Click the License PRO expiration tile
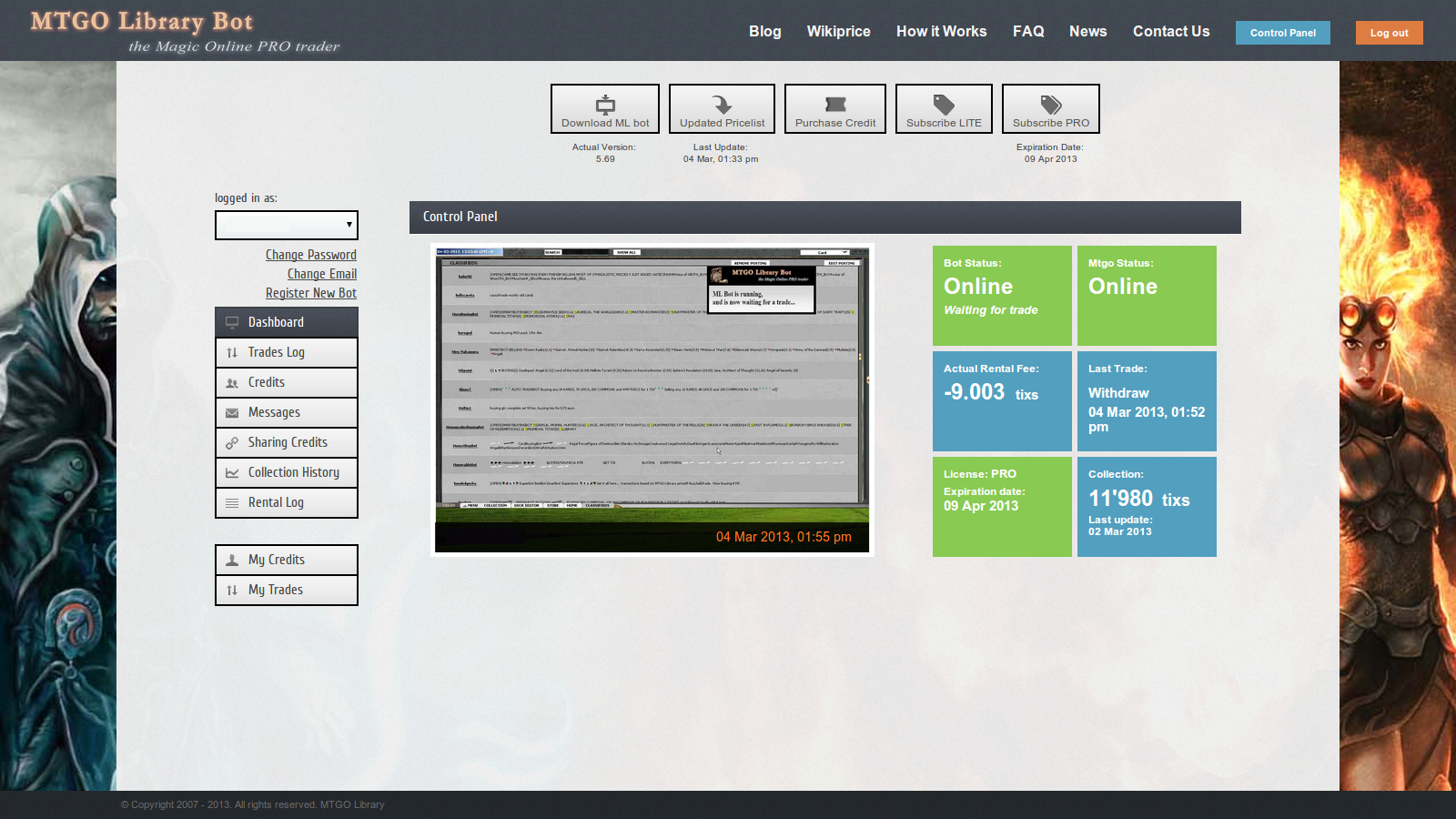1456x819 pixels. [1002, 507]
